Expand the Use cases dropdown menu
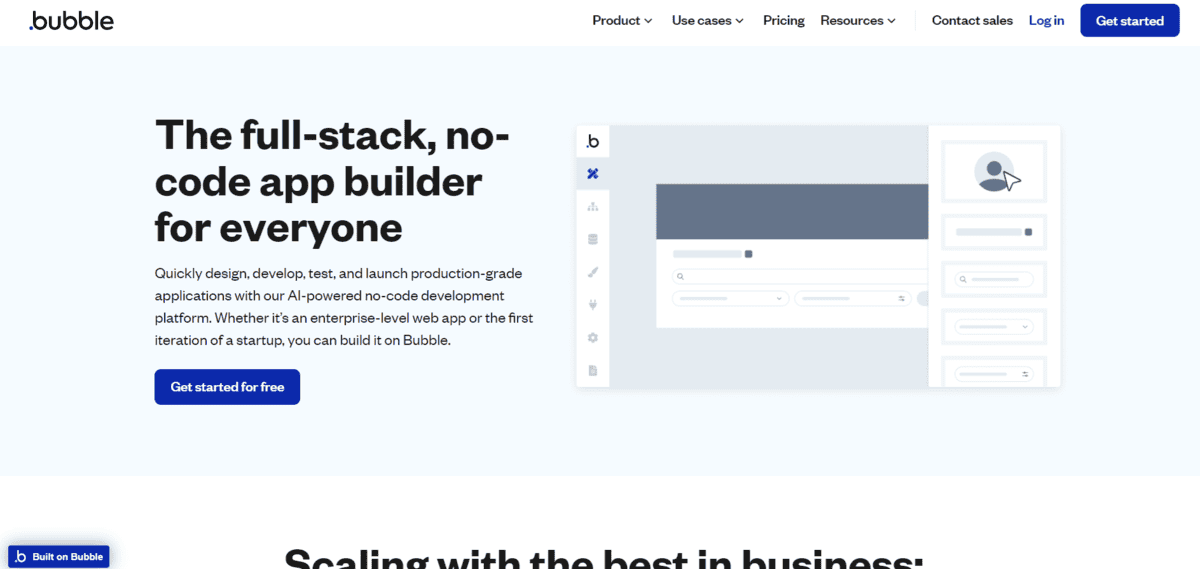Viewport: 1200px width, 569px height. point(707,20)
